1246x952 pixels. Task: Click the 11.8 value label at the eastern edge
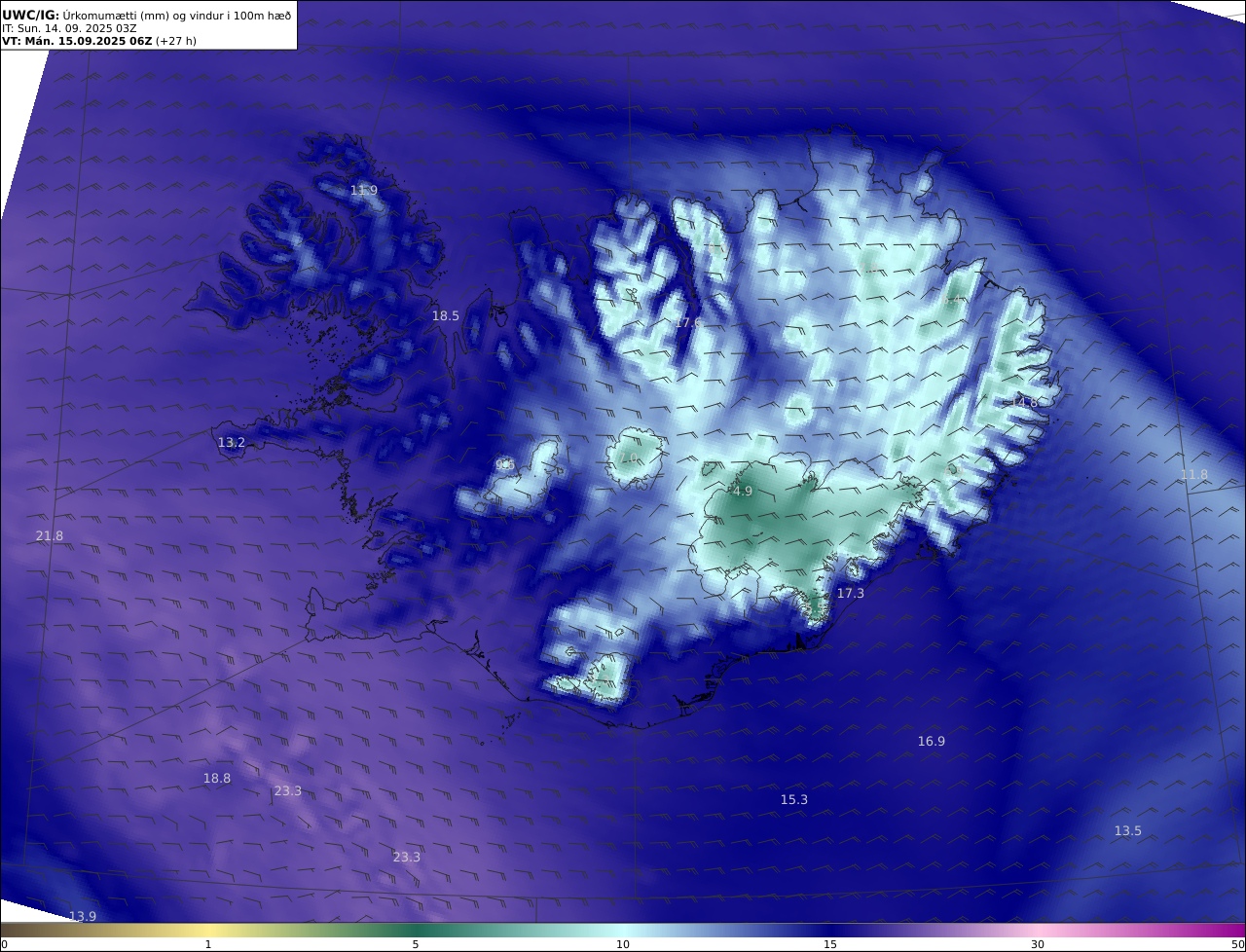pyautogui.click(x=1194, y=475)
